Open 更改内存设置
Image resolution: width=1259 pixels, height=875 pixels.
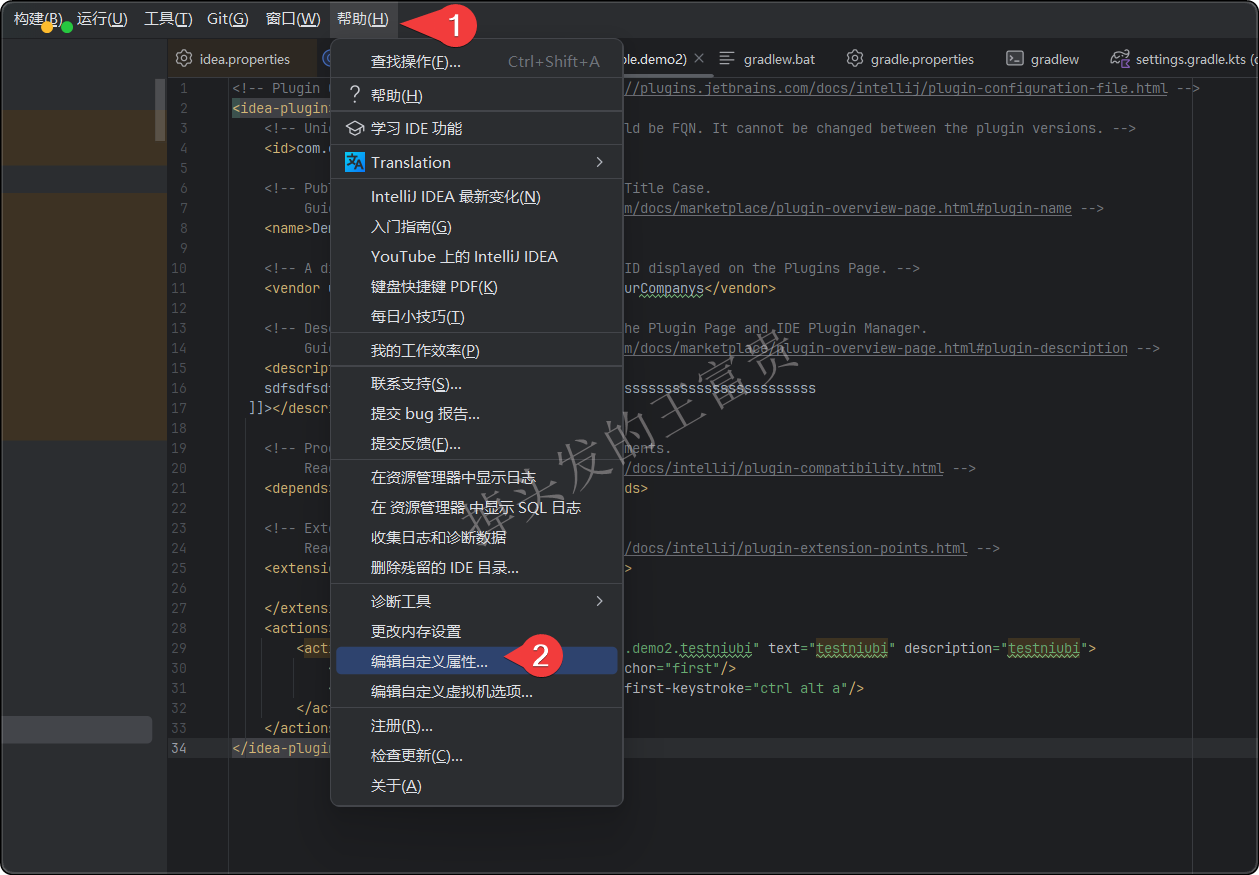point(477,632)
